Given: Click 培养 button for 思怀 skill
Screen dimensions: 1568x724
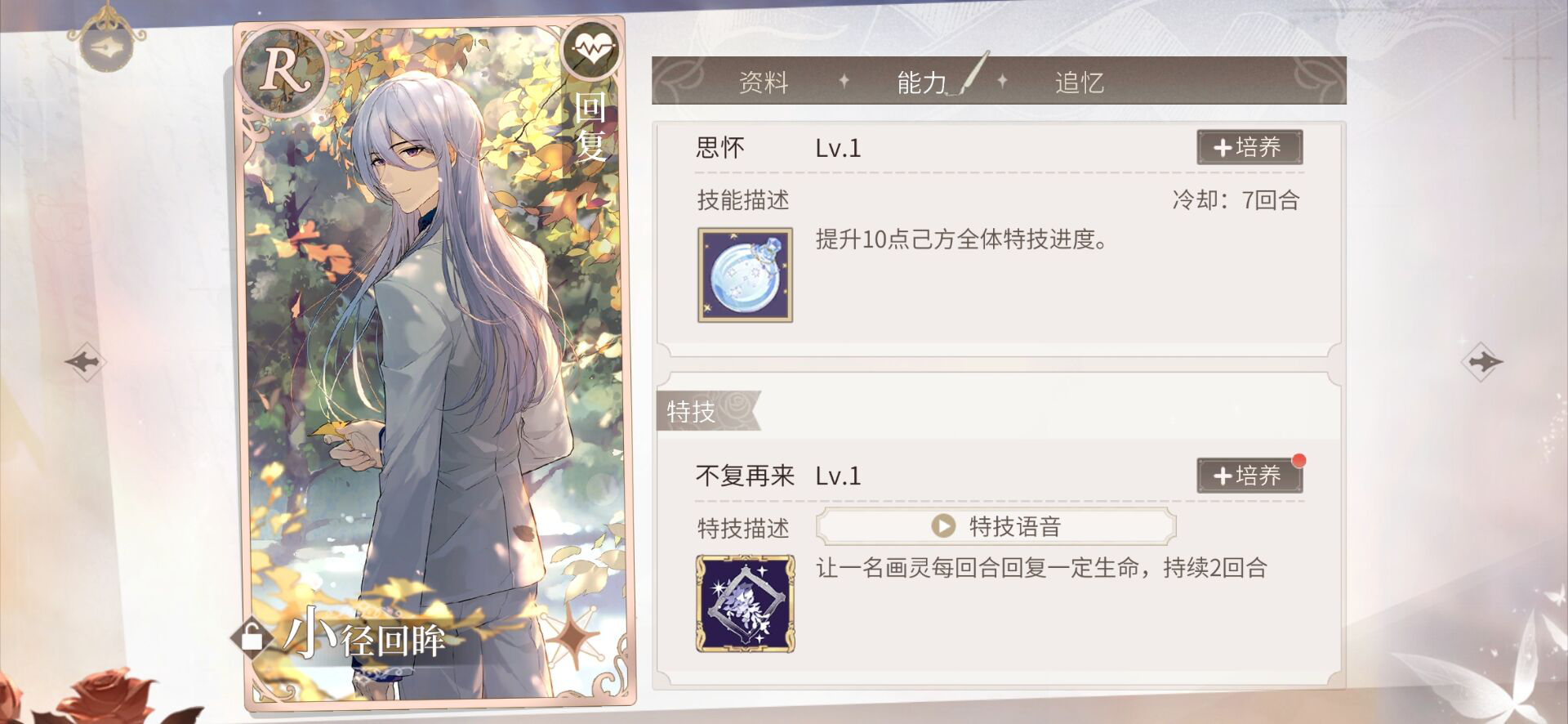Looking at the screenshot, I should click(x=1249, y=147).
